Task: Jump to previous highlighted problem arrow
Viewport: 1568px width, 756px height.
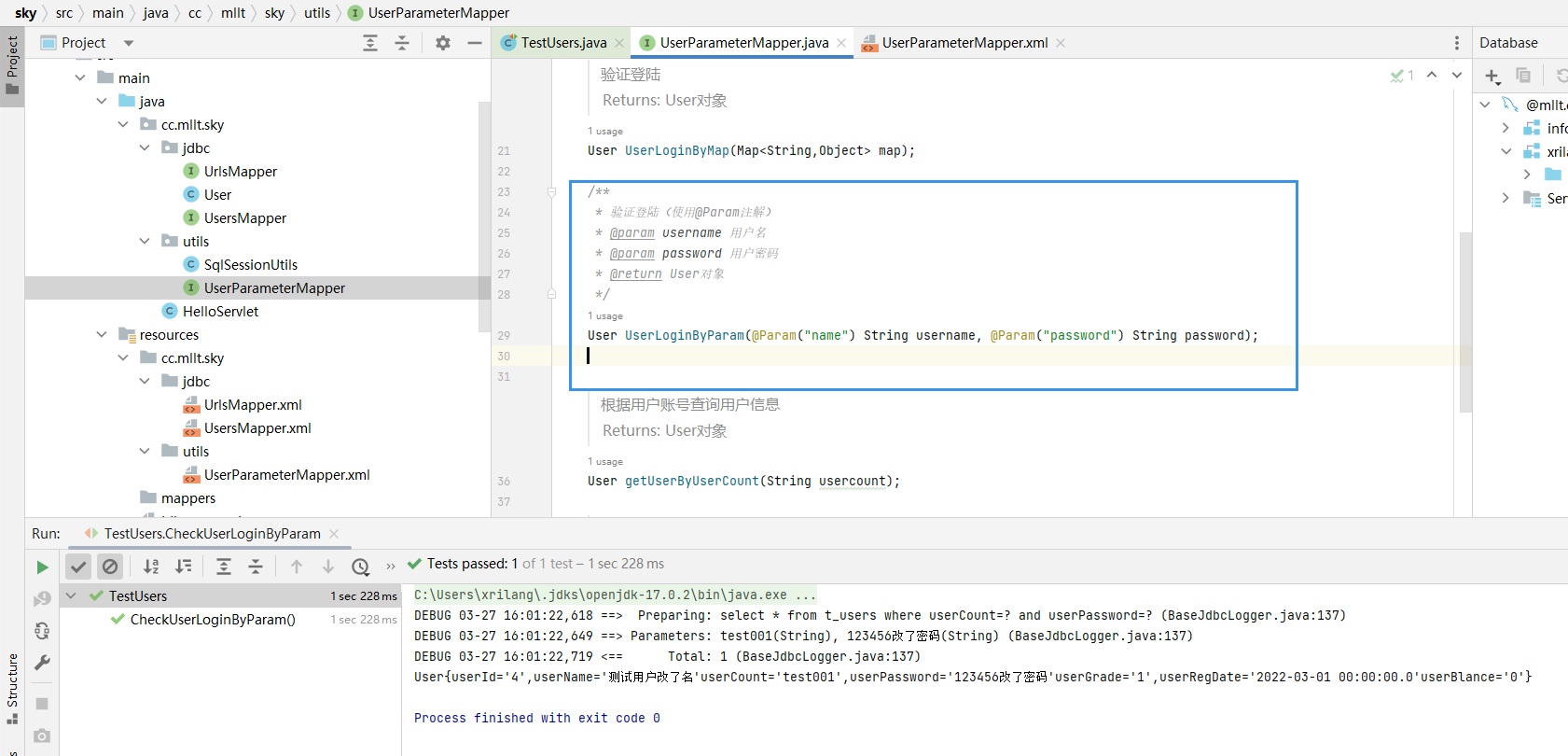Action: pyautogui.click(x=1432, y=75)
